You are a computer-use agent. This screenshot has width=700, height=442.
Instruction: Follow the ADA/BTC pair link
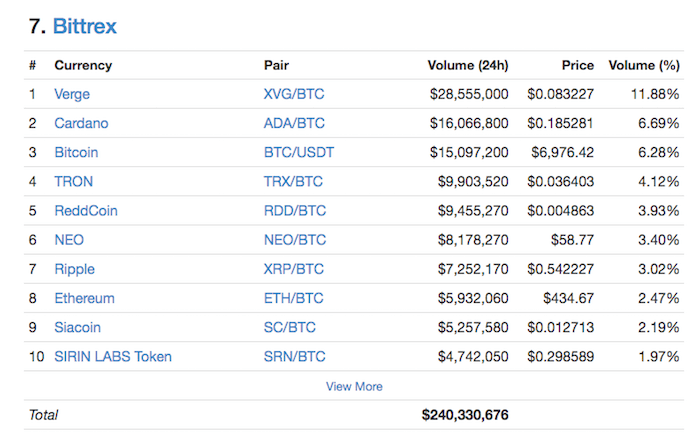click(x=294, y=123)
